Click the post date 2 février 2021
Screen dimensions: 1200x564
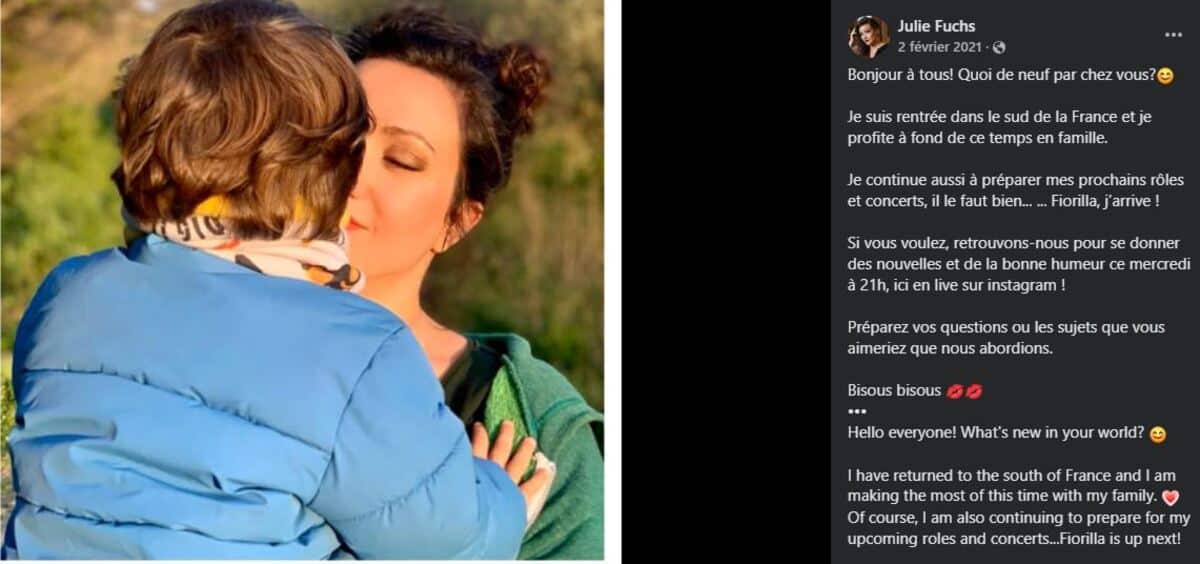point(940,47)
